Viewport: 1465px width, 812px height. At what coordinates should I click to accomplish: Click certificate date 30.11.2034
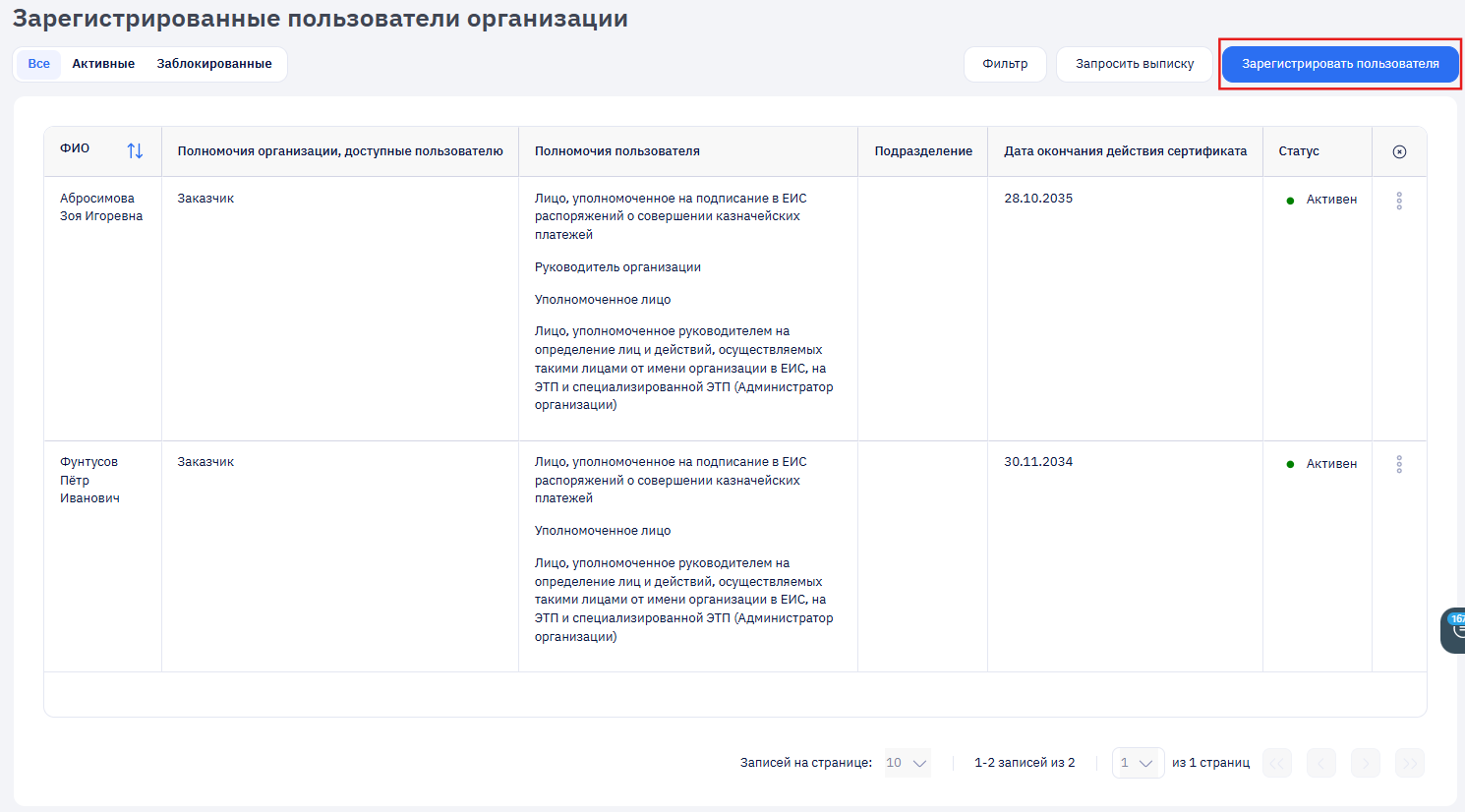point(1038,462)
